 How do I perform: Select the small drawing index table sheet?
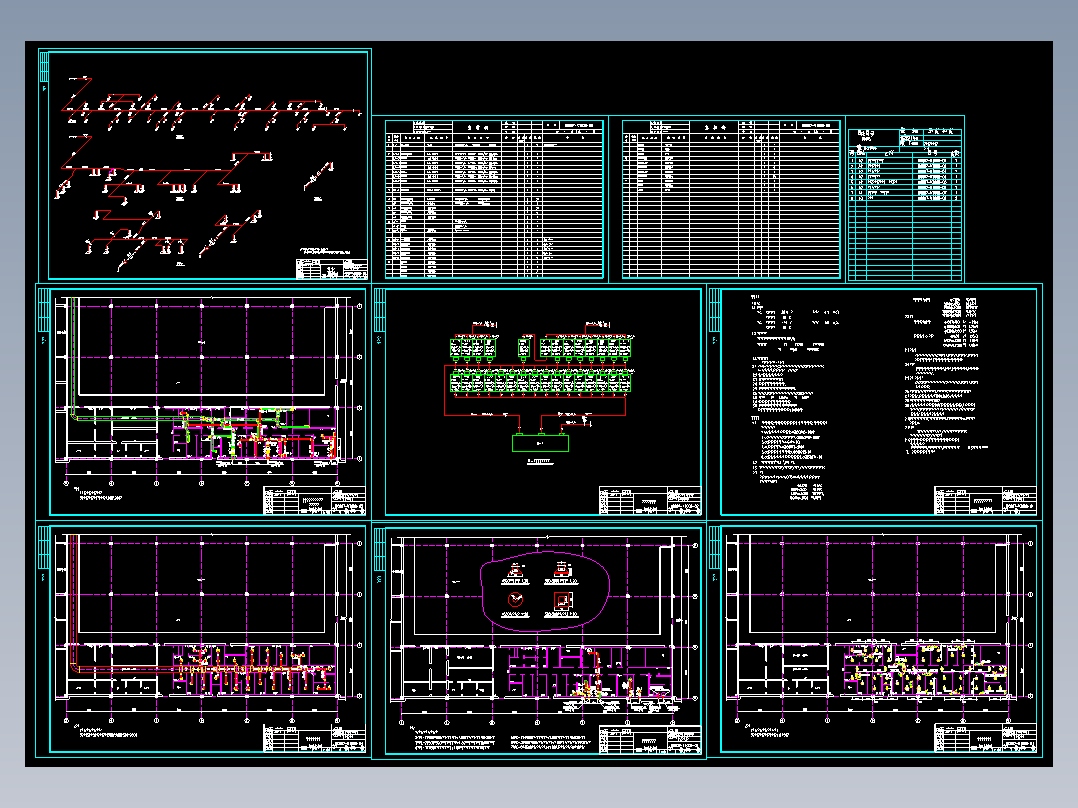click(905, 199)
